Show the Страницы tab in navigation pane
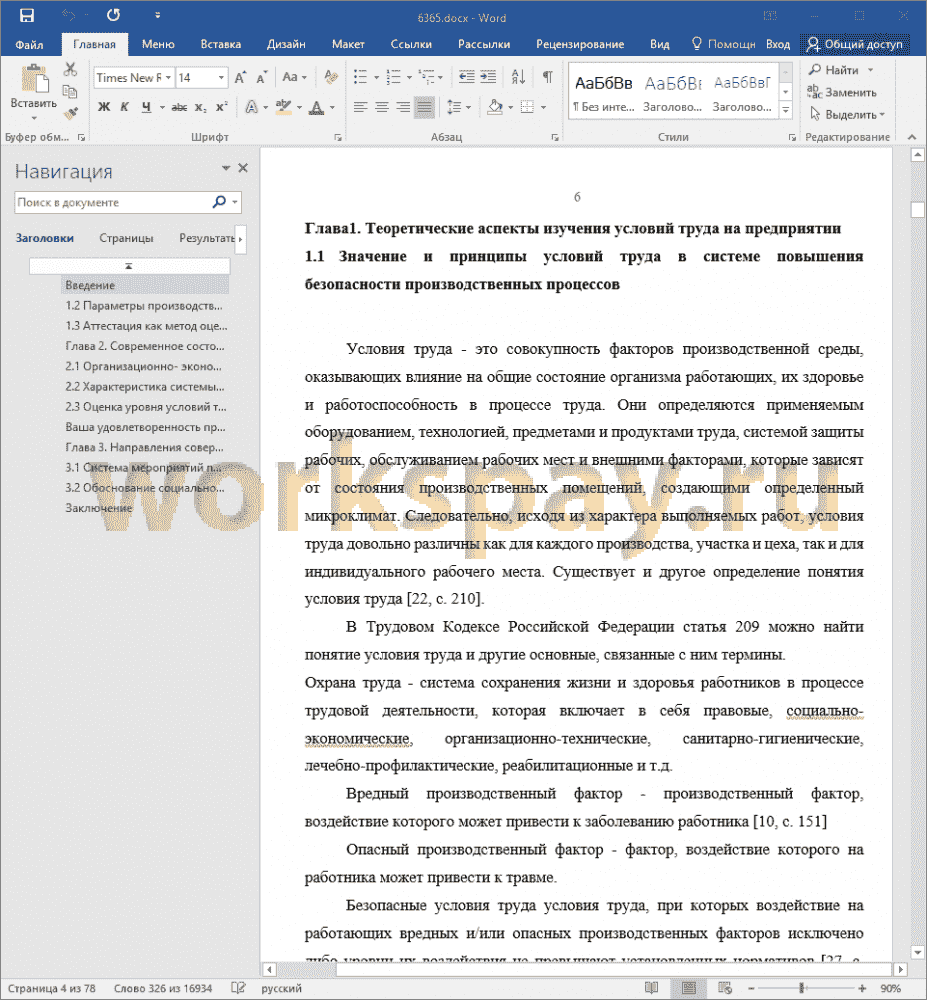Image resolution: width=927 pixels, height=1000 pixels. [126, 238]
